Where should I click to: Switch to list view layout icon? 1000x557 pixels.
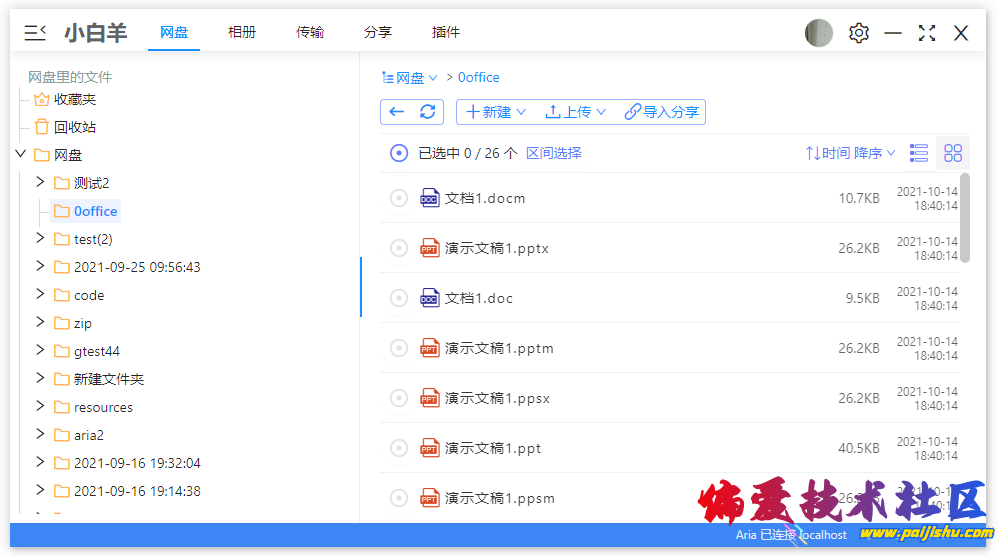[919, 153]
